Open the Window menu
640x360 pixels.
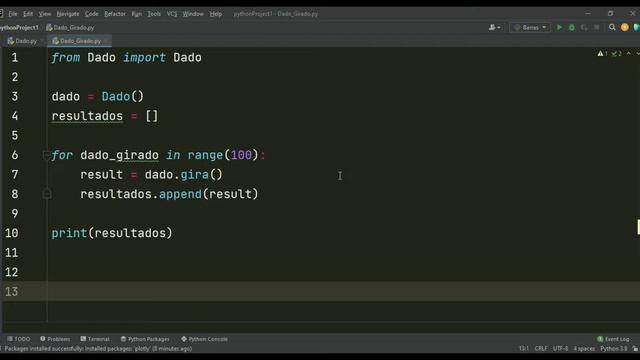pyautogui.click(x=193, y=14)
